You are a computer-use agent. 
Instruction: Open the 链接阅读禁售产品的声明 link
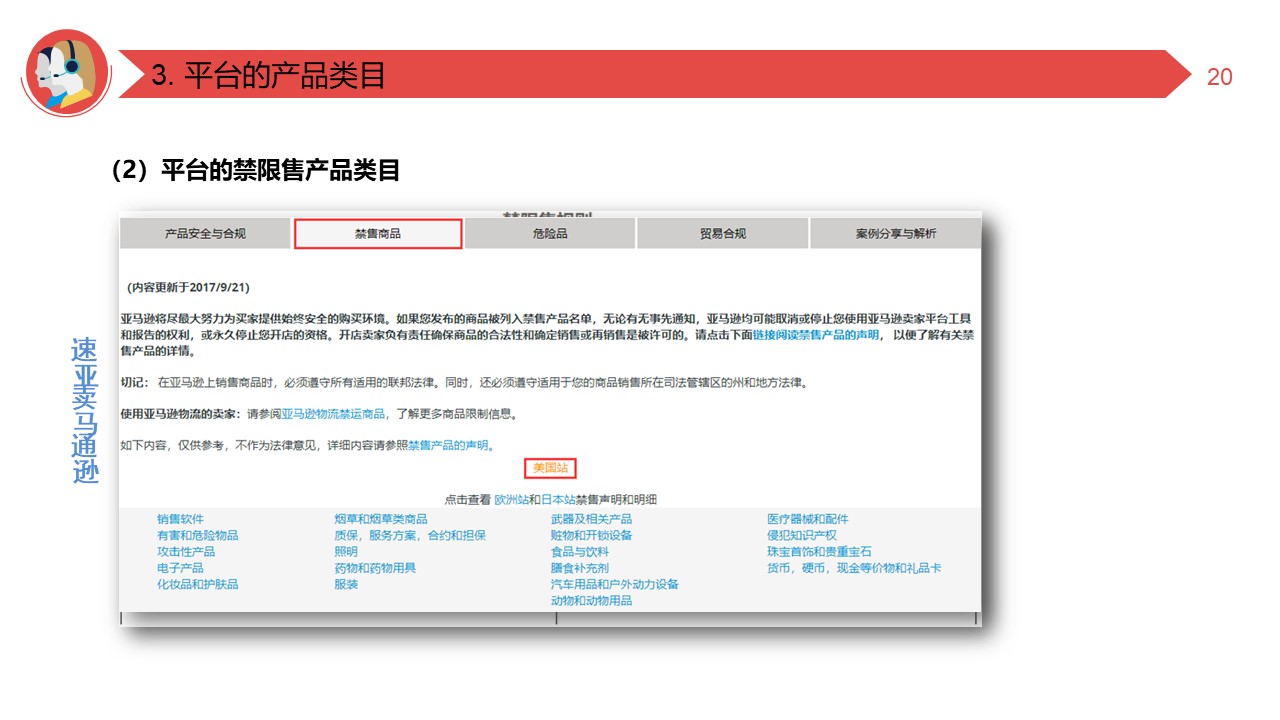point(816,335)
